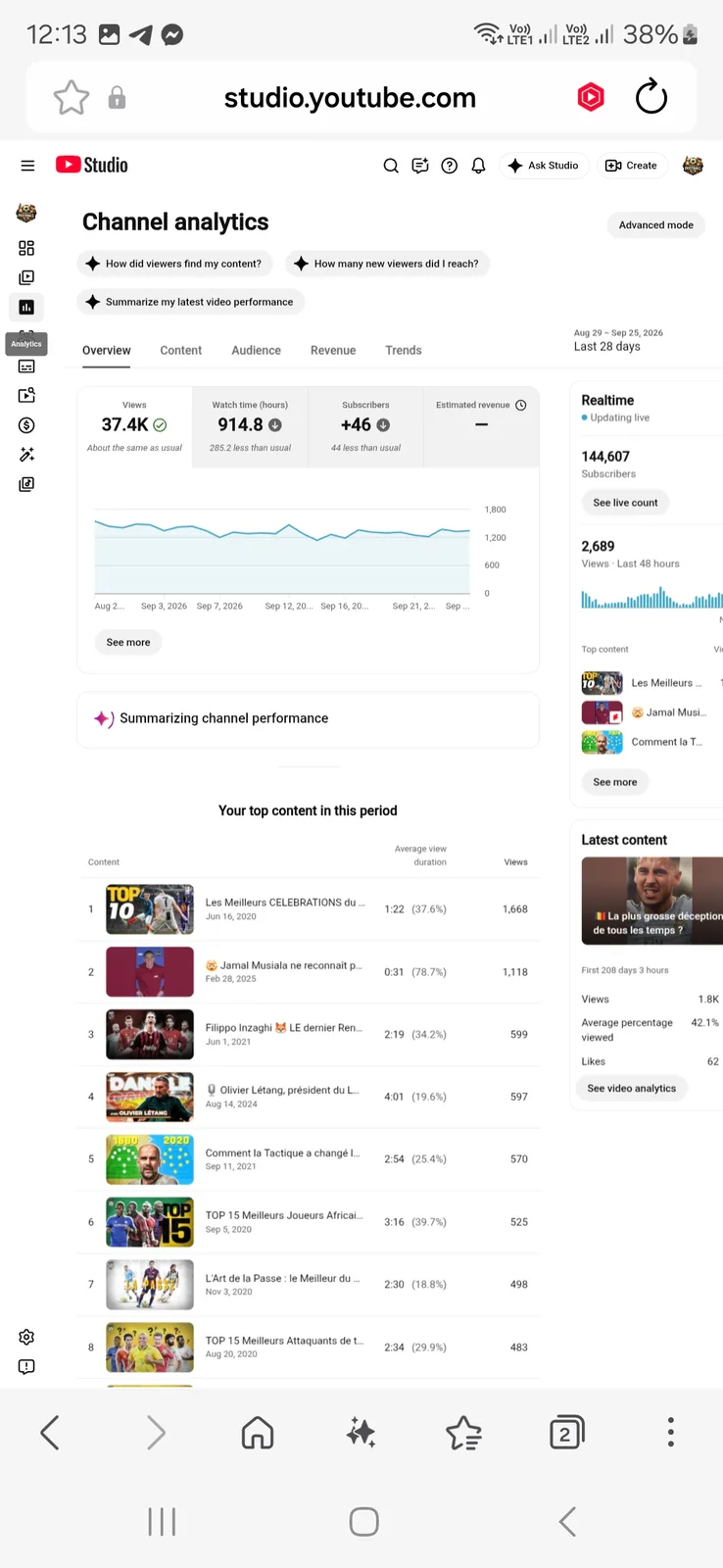Open Copyright in the sidebar
Image resolution: width=723 pixels, height=1568 pixels.
(x=26, y=395)
